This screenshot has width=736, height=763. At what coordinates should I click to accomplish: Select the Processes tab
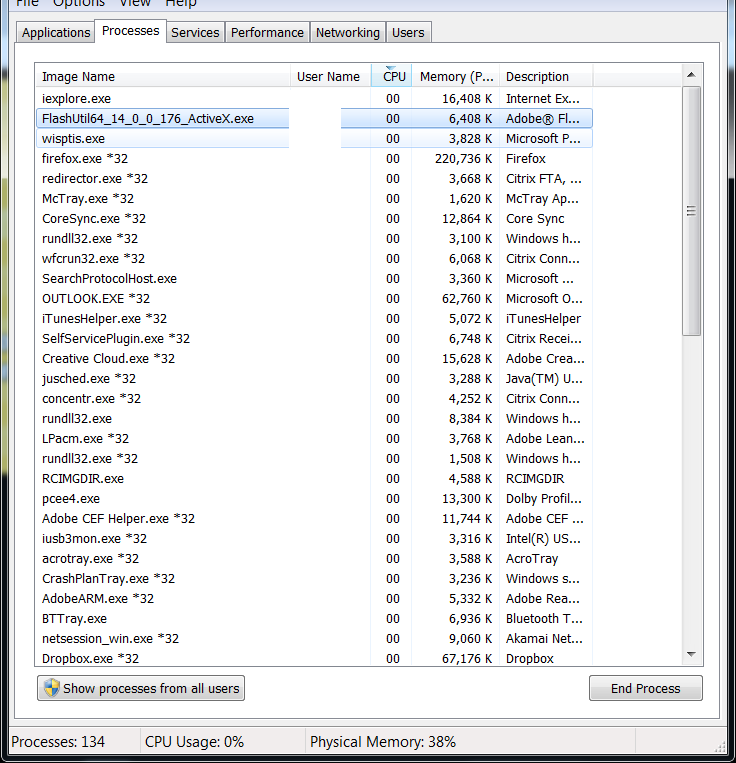pos(130,31)
